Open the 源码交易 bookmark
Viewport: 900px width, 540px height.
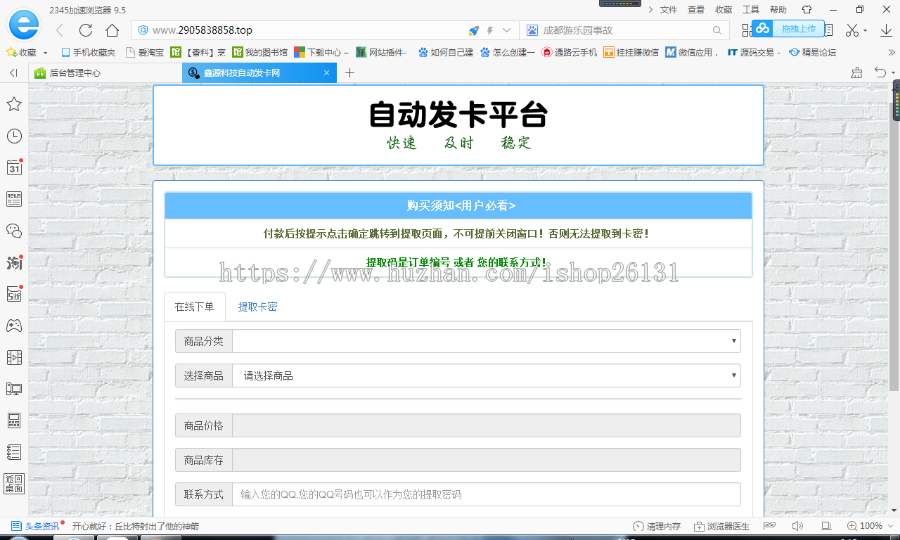pyautogui.click(x=754, y=52)
